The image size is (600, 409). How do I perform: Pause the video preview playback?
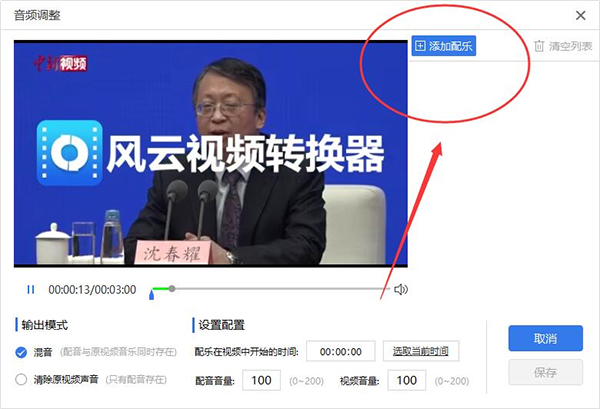click(x=30, y=290)
